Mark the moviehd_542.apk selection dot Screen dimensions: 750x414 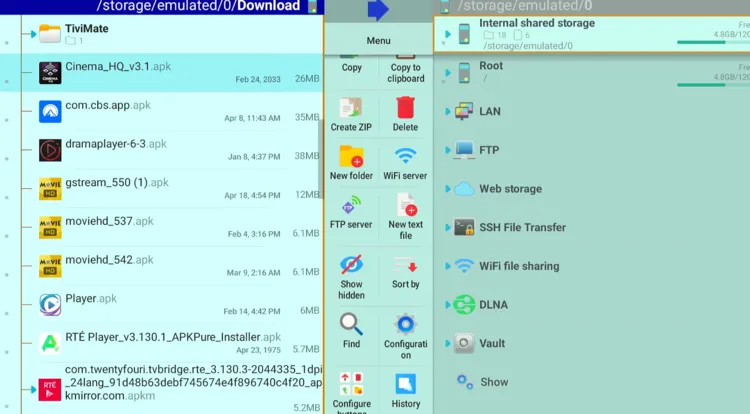[7, 275]
